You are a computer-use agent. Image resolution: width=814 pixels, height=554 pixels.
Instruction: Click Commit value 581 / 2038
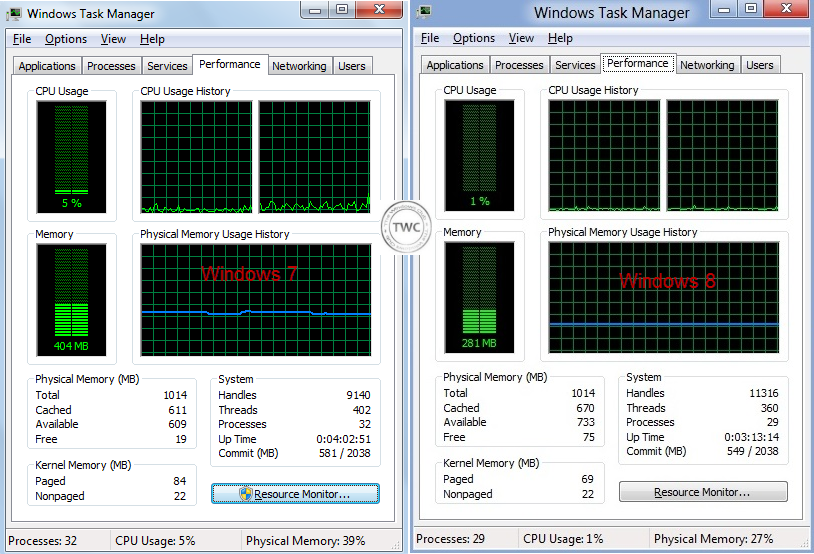click(344, 453)
